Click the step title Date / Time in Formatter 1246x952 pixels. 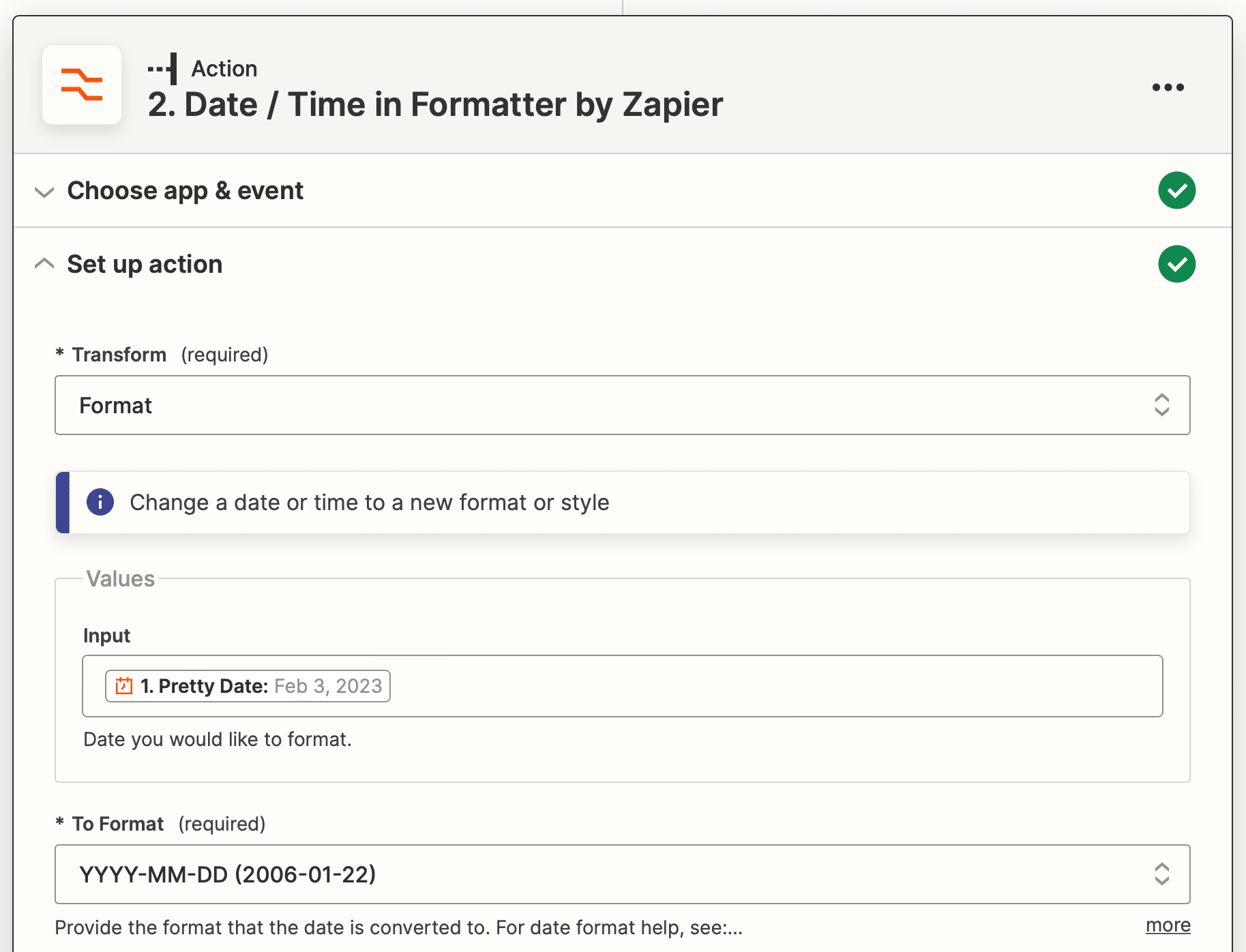pos(435,105)
